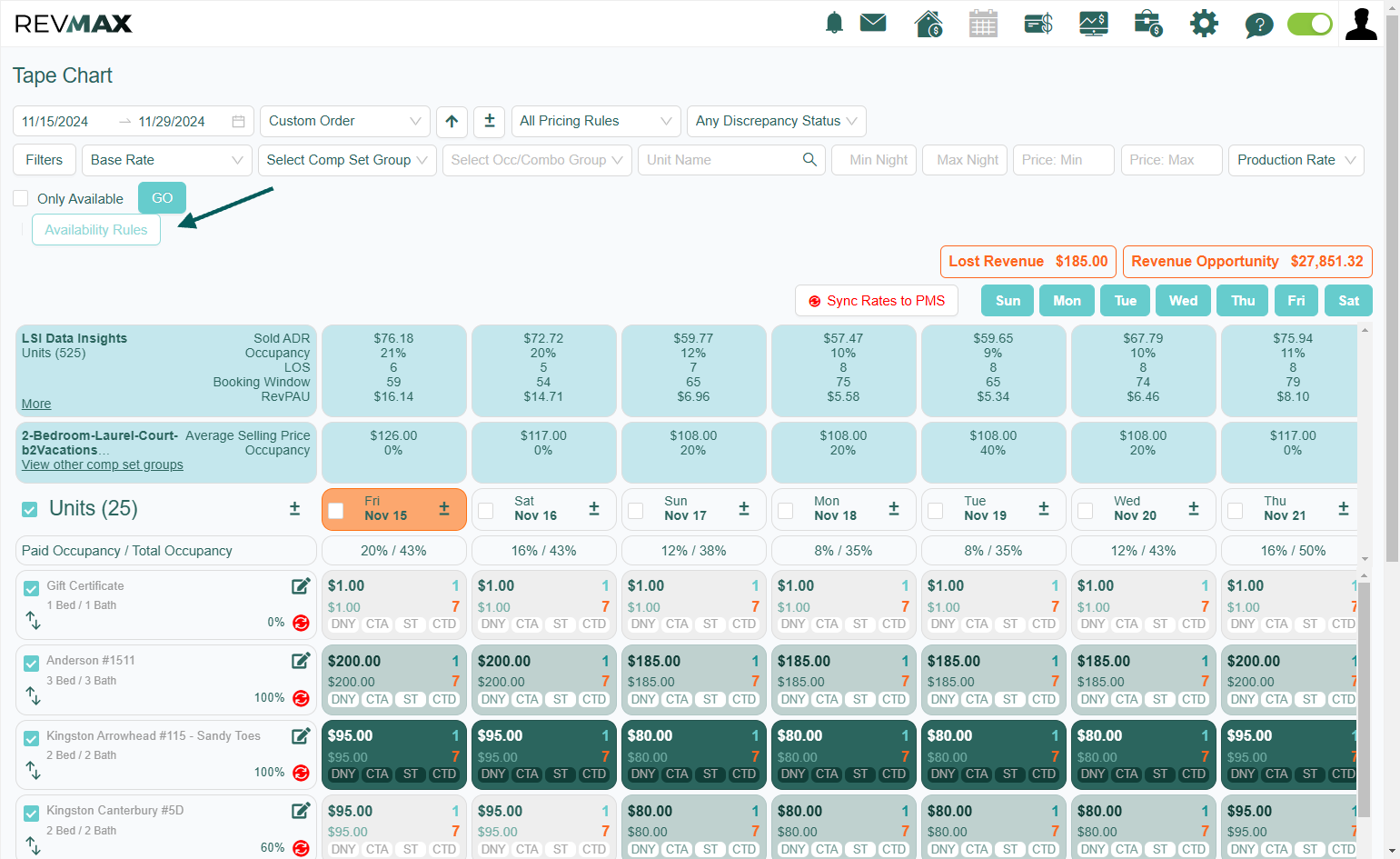Select the Sun day filter tab
The width and height of the screenshot is (1400, 859).
(1008, 301)
